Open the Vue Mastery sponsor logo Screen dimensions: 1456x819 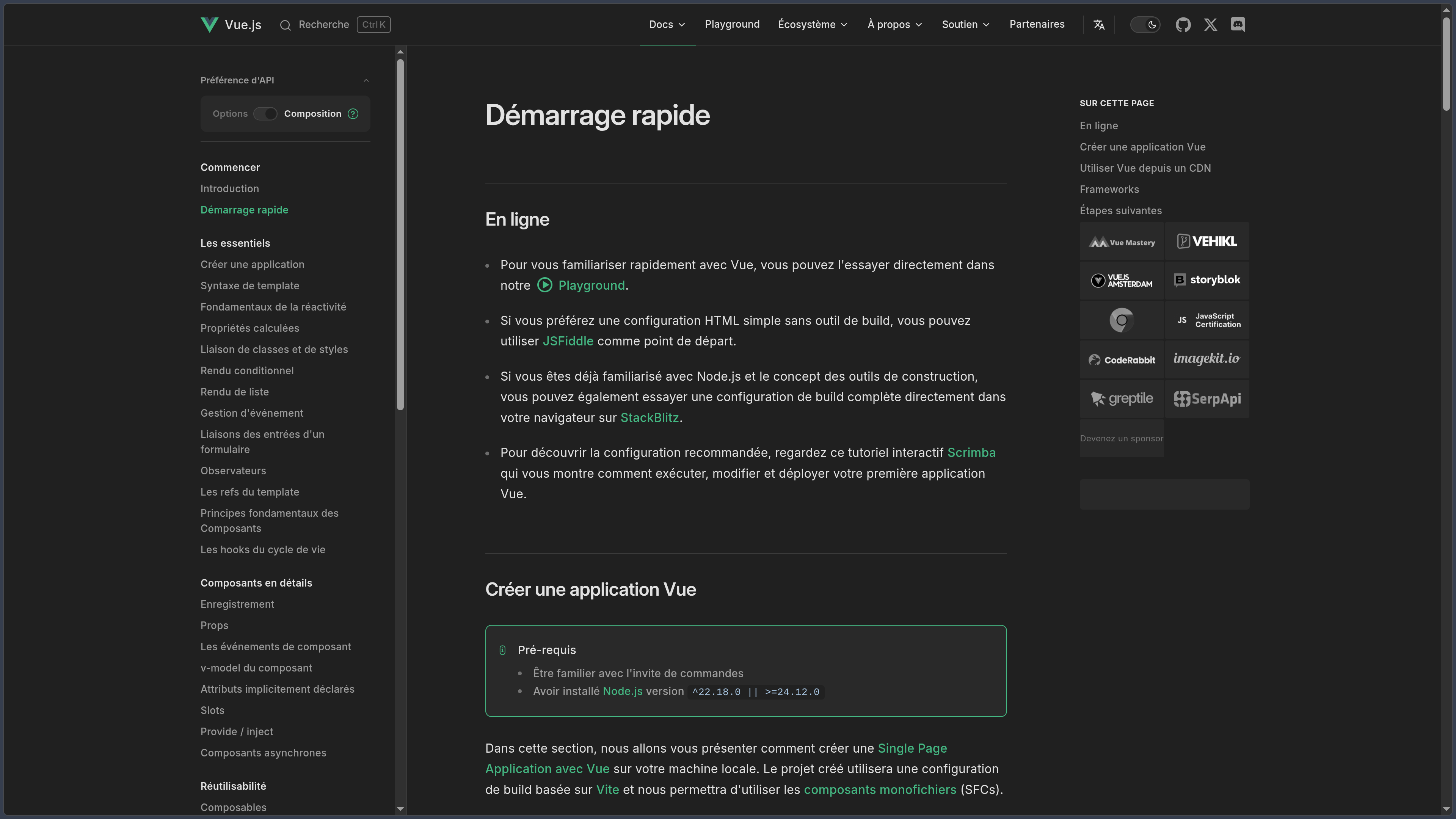point(1122,242)
